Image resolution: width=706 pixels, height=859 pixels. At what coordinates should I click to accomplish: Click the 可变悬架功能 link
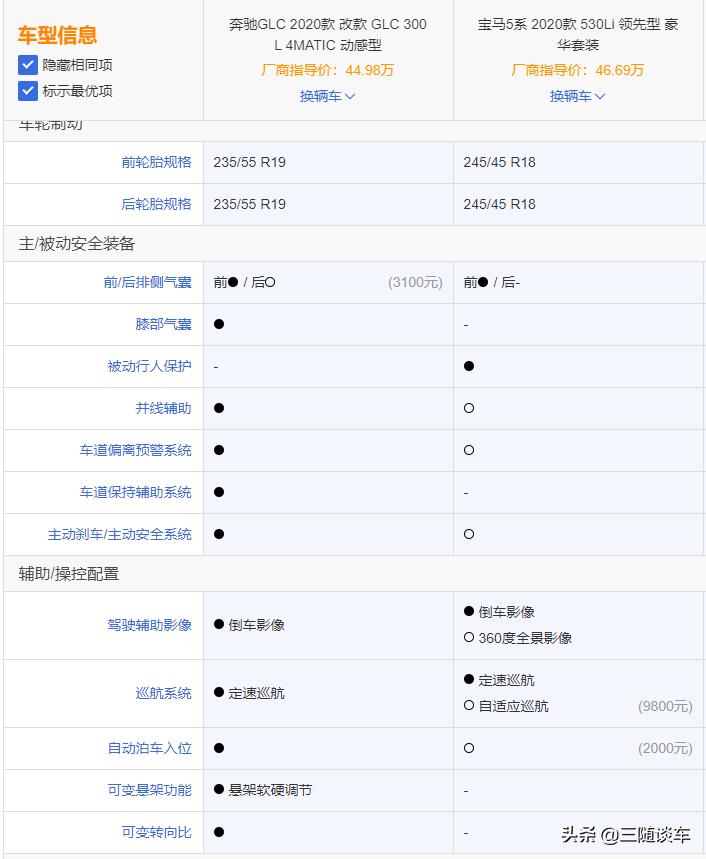pyautogui.click(x=150, y=791)
